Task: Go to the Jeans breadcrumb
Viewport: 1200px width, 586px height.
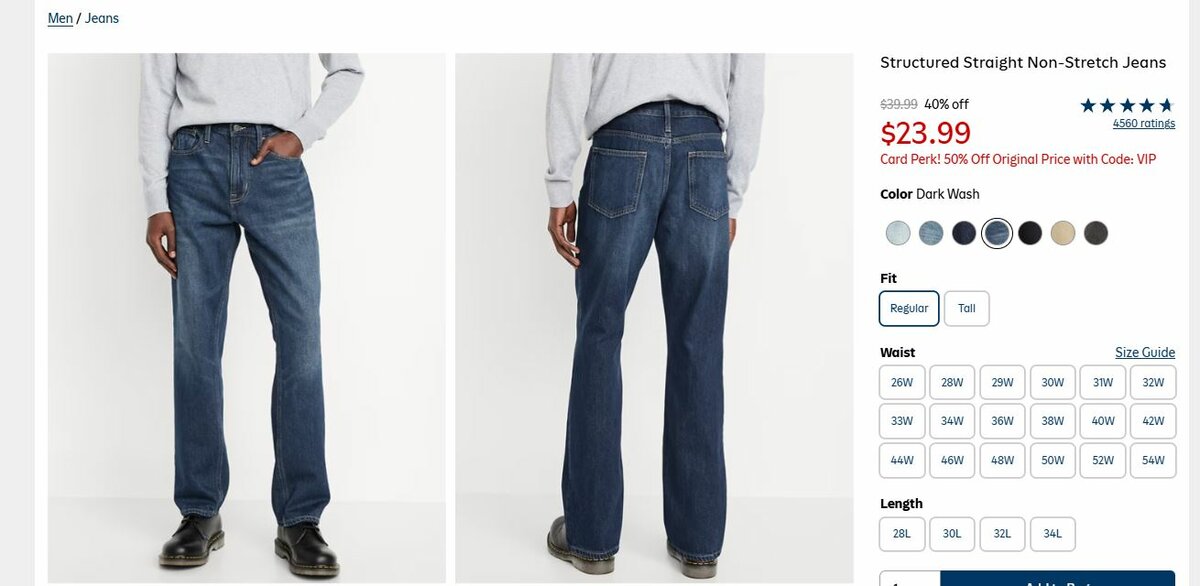Action: pos(102,19)
